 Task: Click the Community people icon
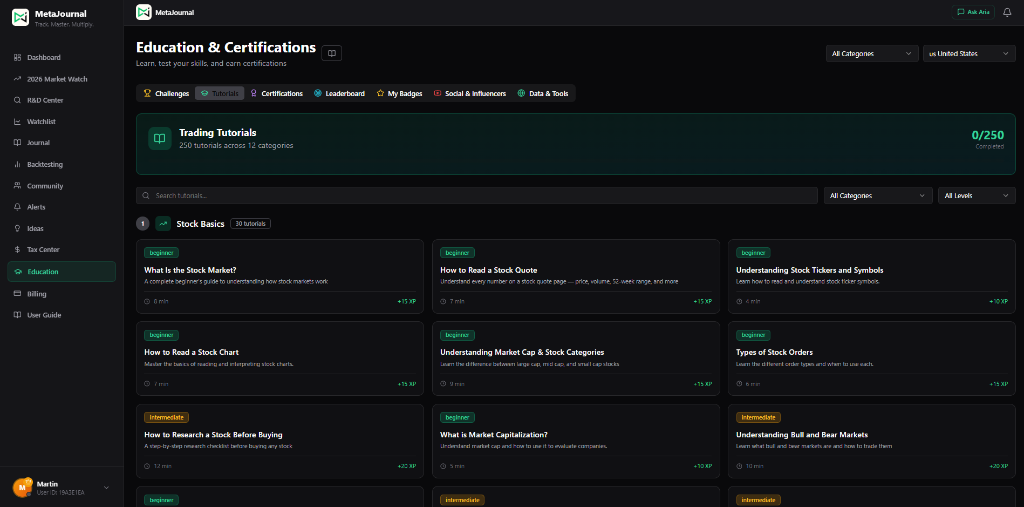tap(18, 186)
